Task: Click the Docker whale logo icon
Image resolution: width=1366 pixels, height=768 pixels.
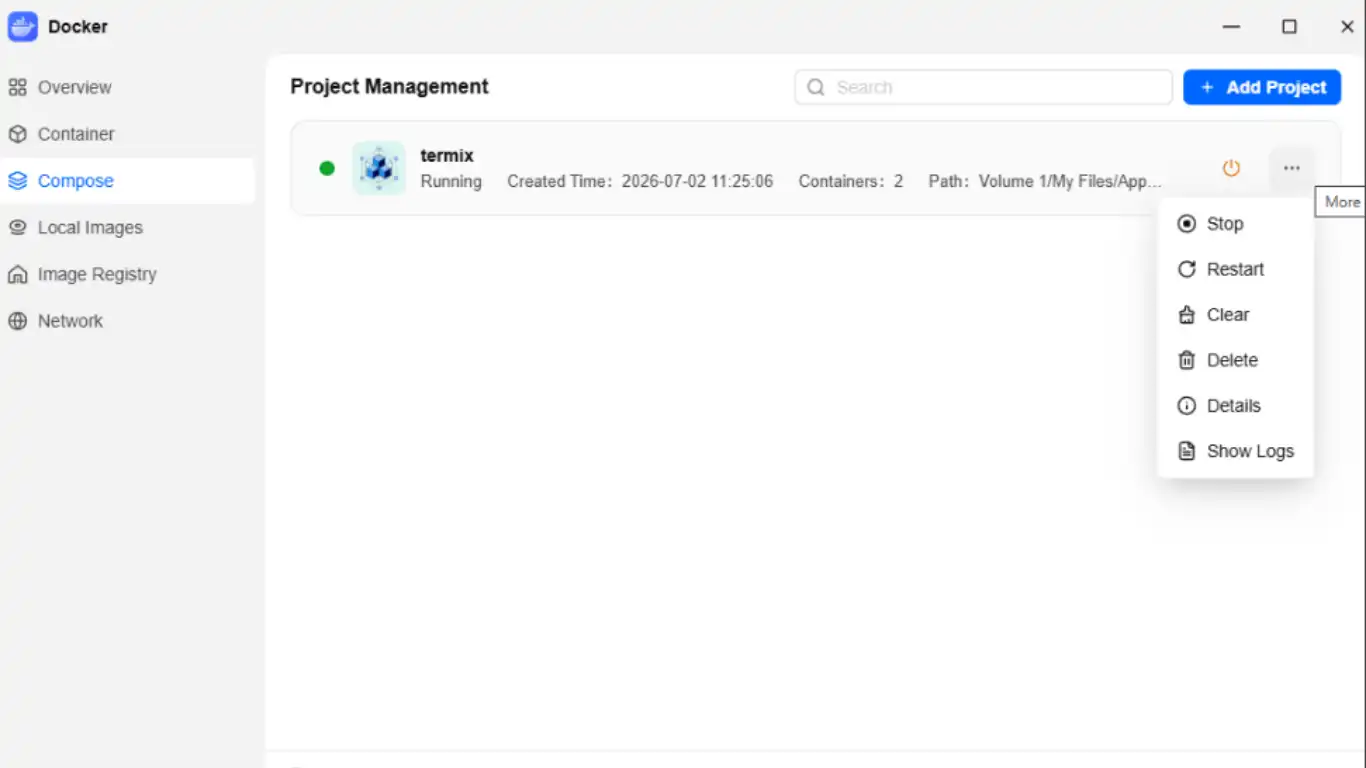Action: tap(22, 27)
